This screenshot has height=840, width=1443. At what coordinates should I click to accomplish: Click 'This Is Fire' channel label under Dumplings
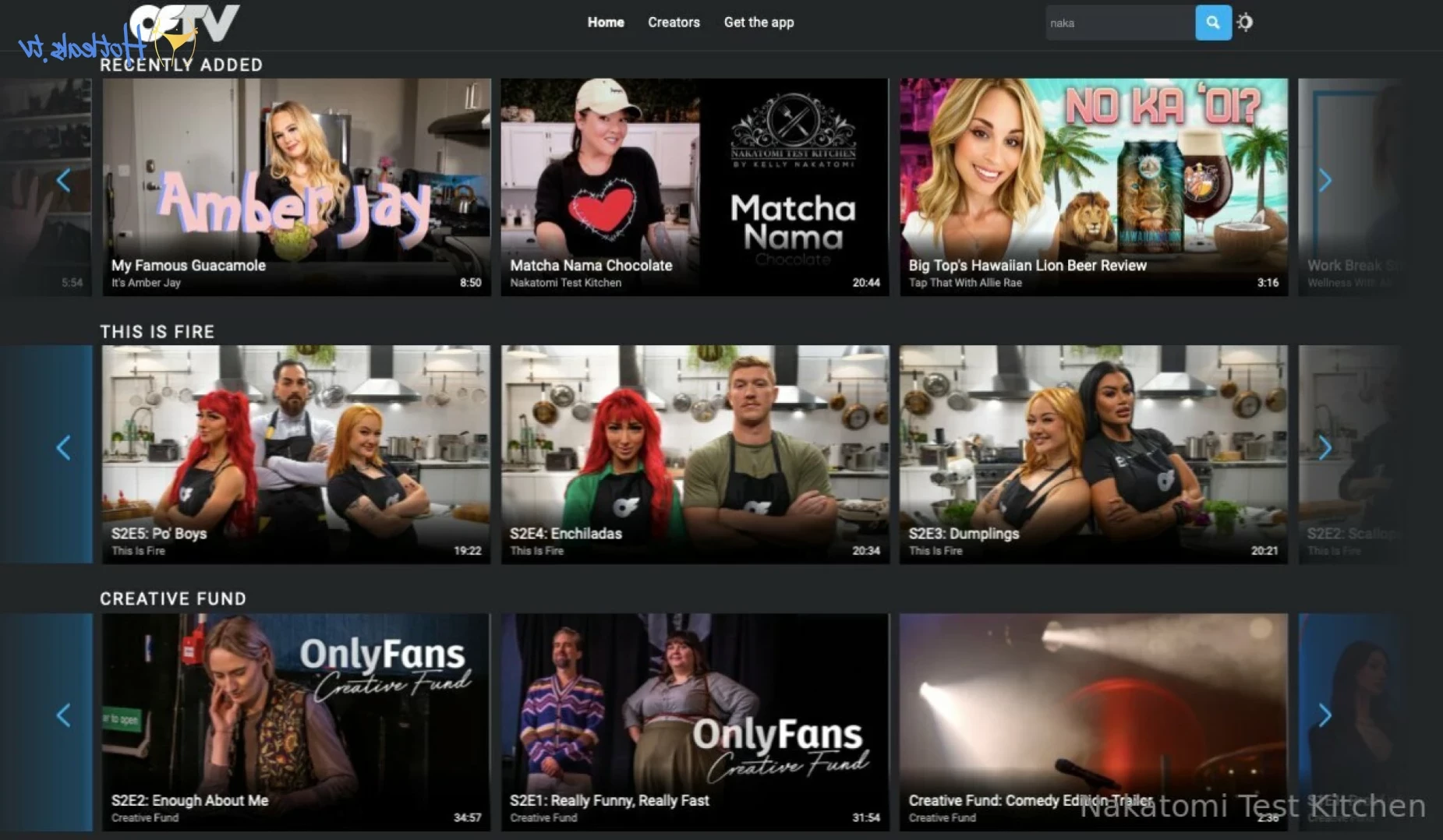coord(935,551)
